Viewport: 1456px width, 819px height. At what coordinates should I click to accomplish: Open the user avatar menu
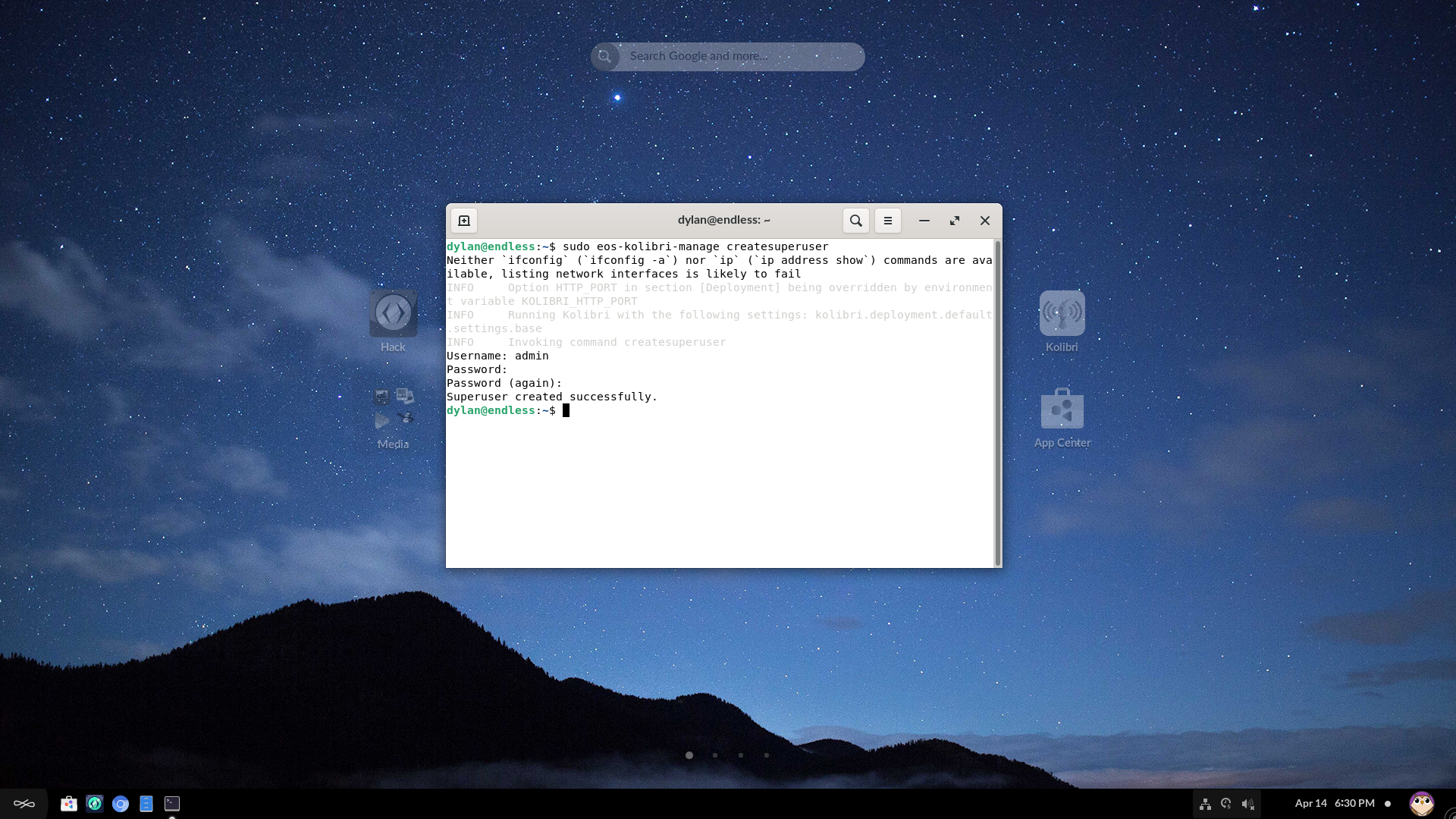[1421, 804]
